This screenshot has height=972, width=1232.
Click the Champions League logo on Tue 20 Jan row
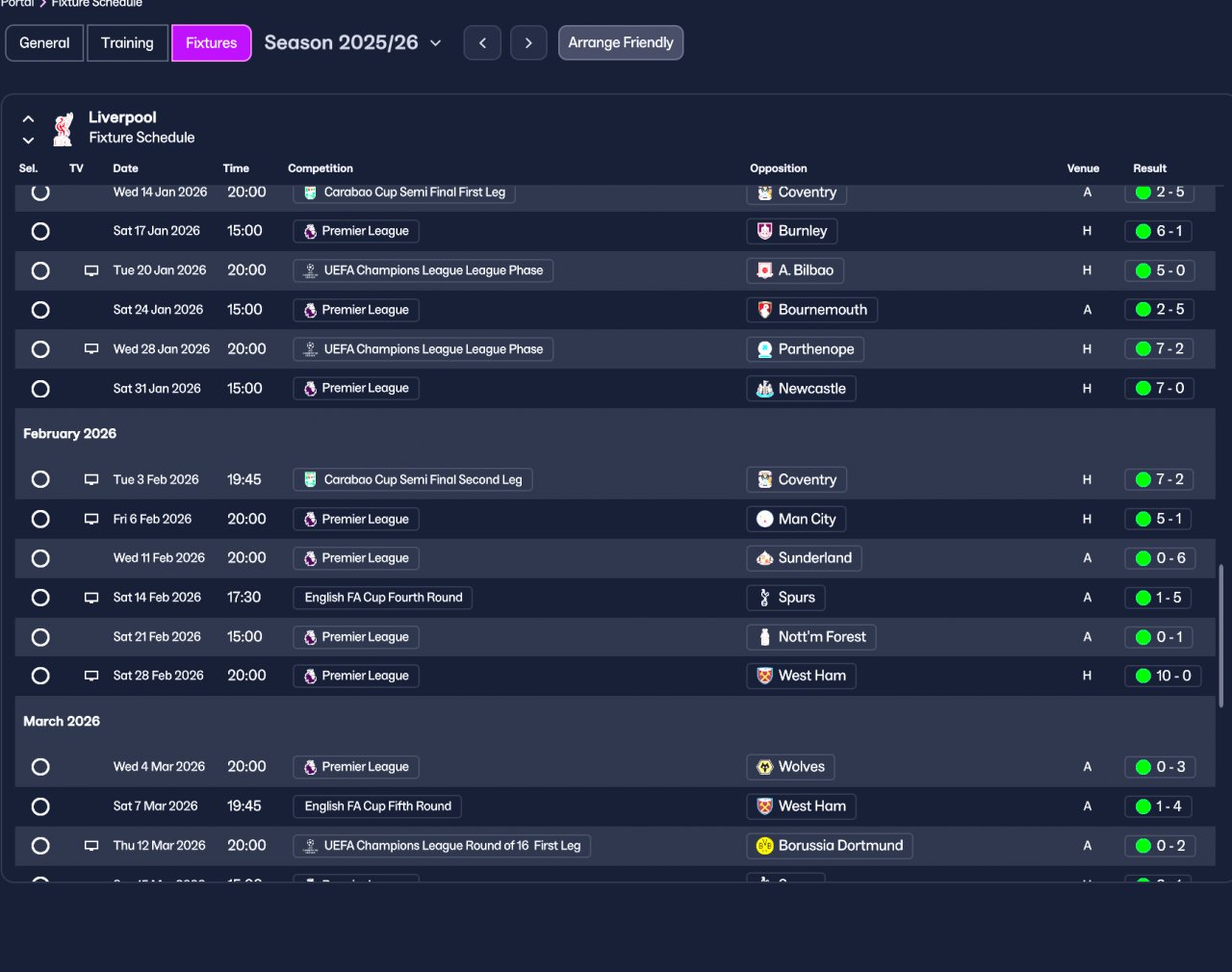(x=310, y=270)
